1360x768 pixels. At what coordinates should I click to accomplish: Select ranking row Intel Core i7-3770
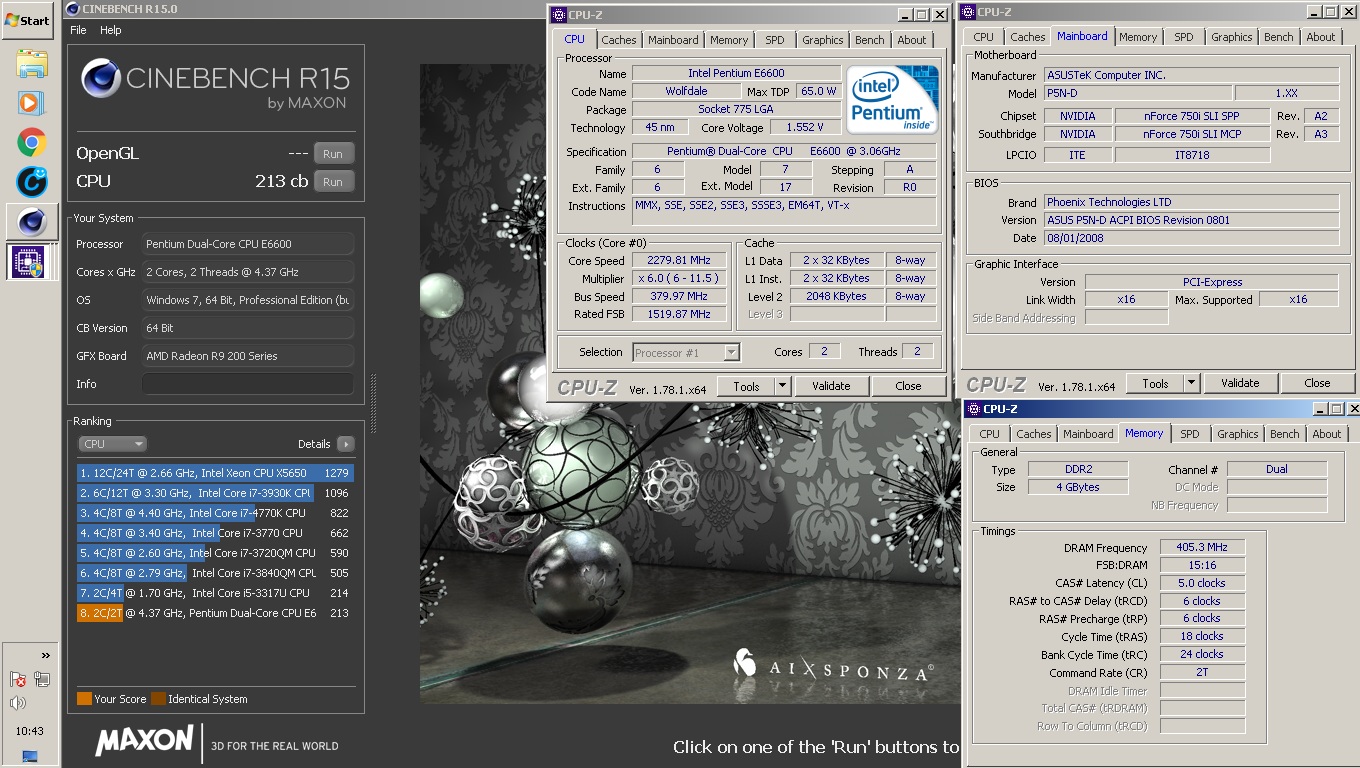click(215, 533)
